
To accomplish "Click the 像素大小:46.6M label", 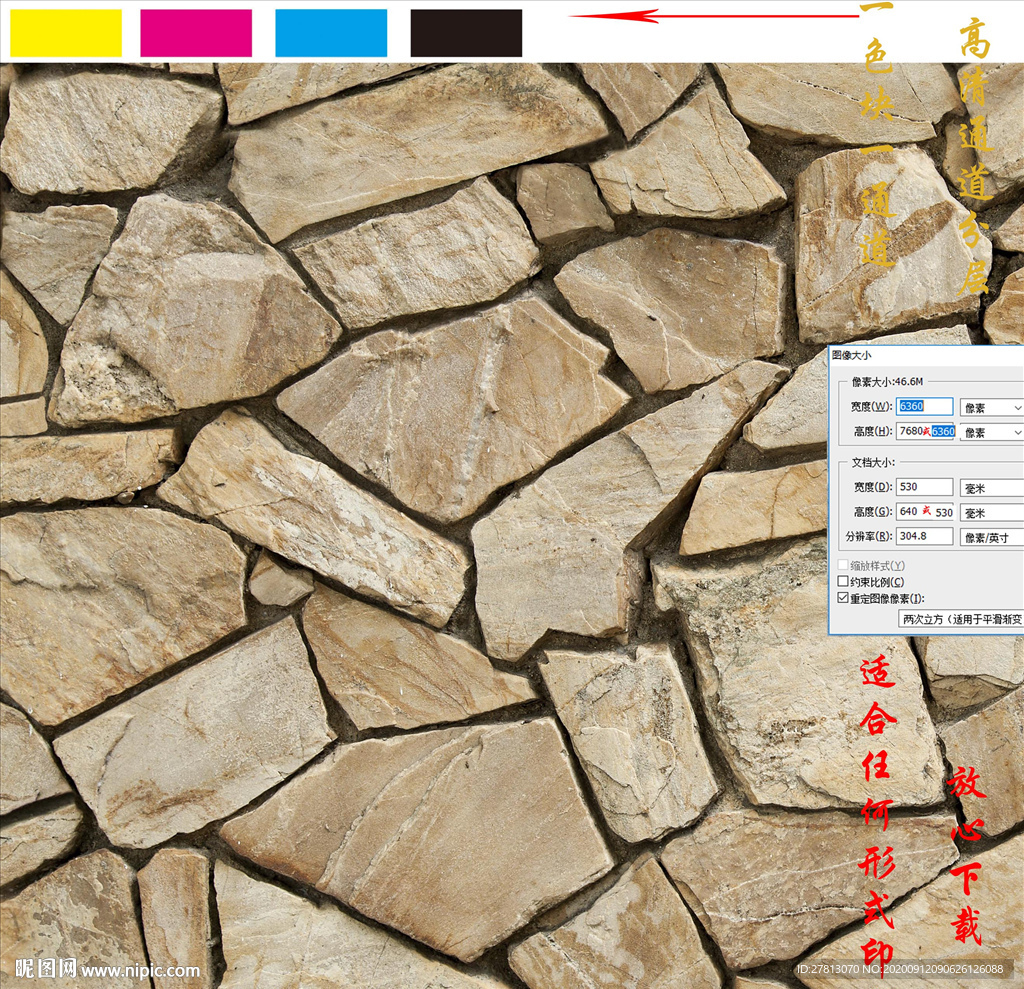I will pos(887,381).
